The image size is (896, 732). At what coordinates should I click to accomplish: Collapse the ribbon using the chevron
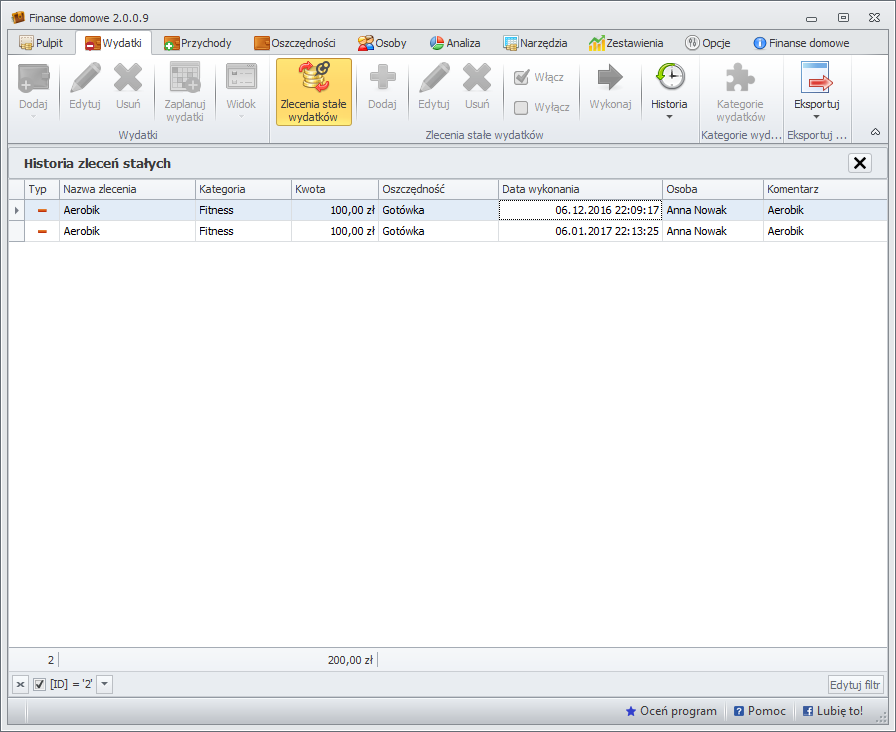tap(875, 132)
